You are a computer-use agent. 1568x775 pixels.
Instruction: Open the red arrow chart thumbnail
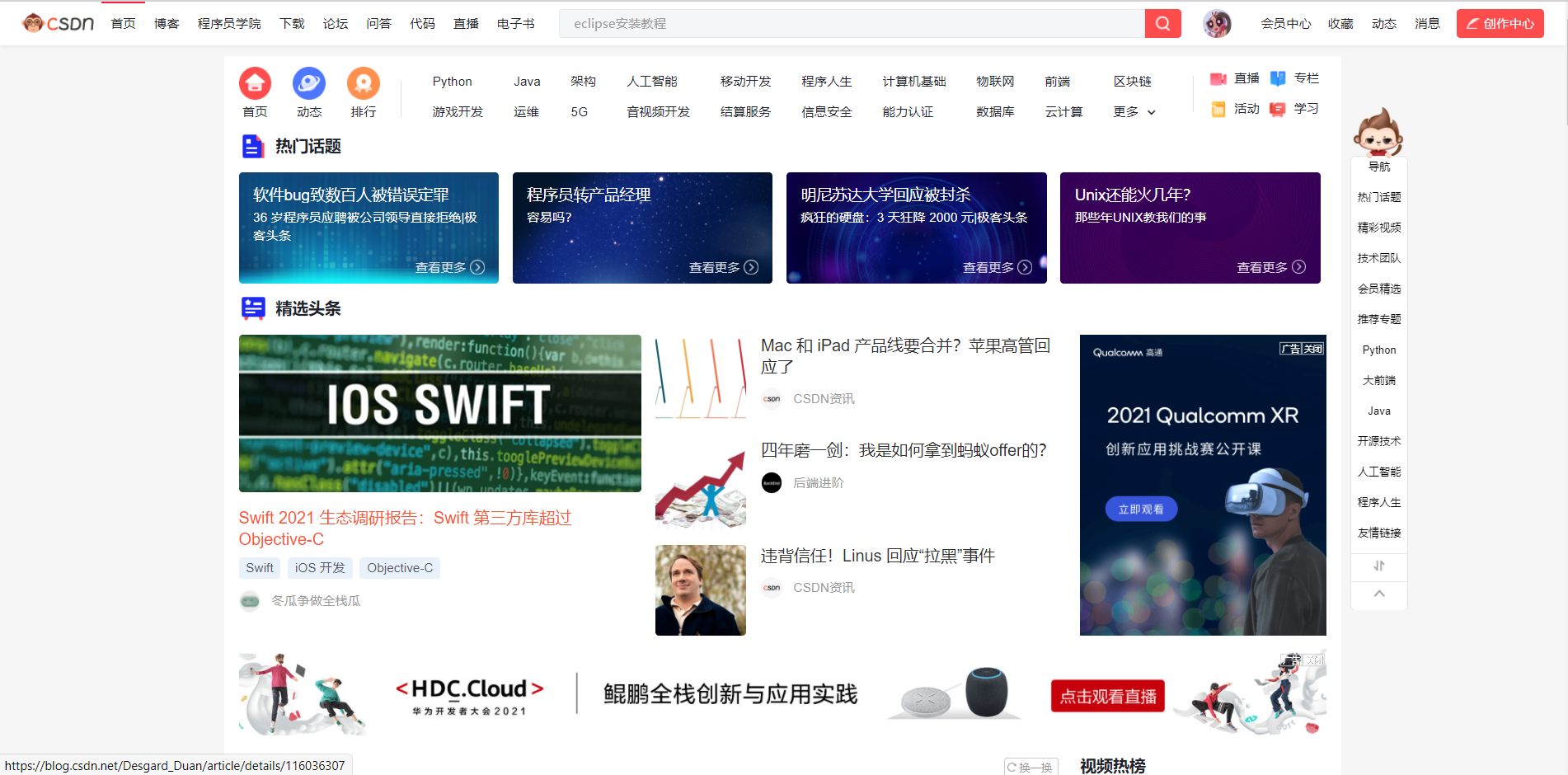pos(701,486)
